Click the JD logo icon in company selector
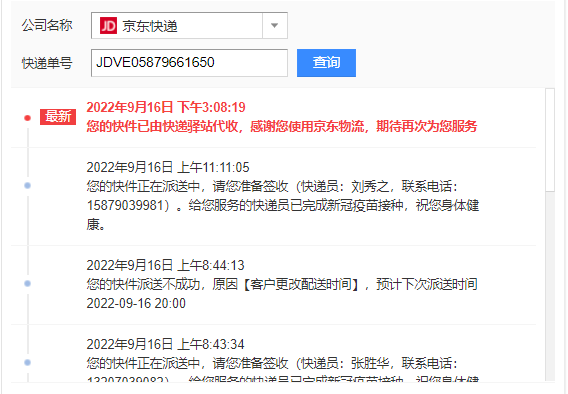568x394 pixels. coord(108,26)
